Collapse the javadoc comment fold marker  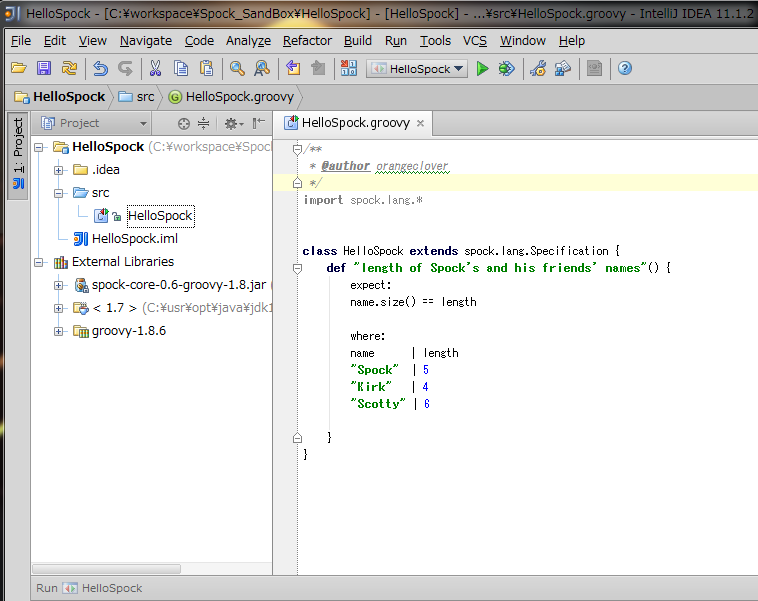(297, 149)
